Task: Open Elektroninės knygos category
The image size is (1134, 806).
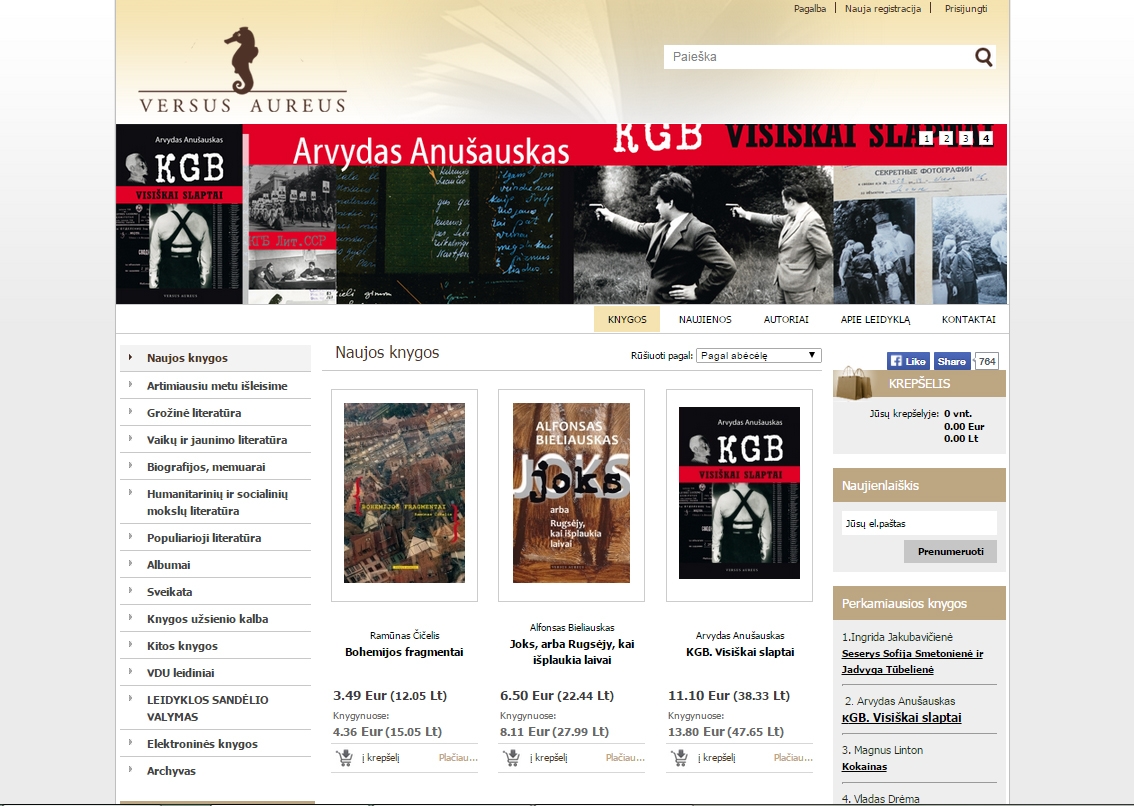Action: pos(202,744)
